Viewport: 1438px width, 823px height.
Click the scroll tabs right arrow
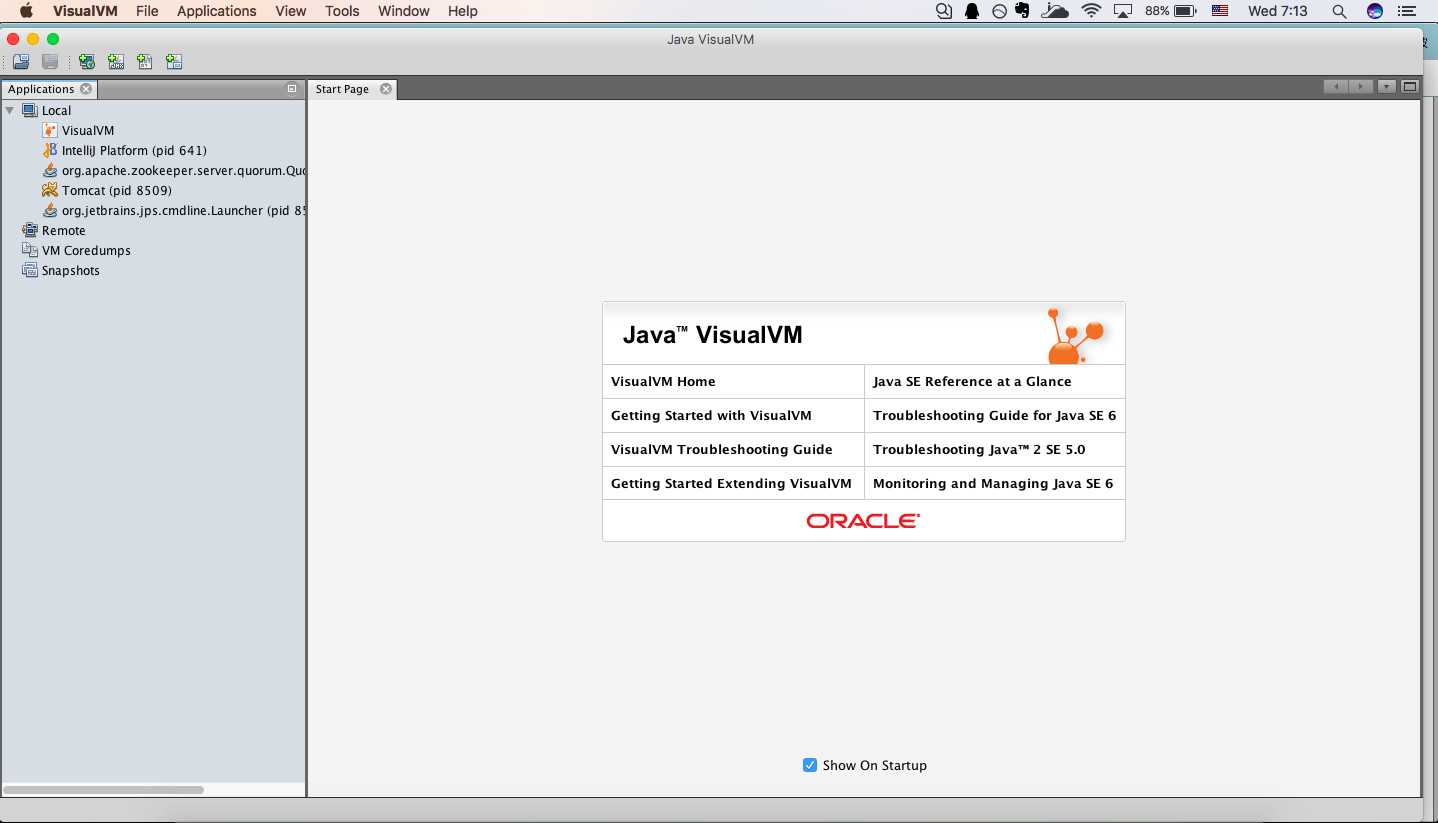point(1361,87)
